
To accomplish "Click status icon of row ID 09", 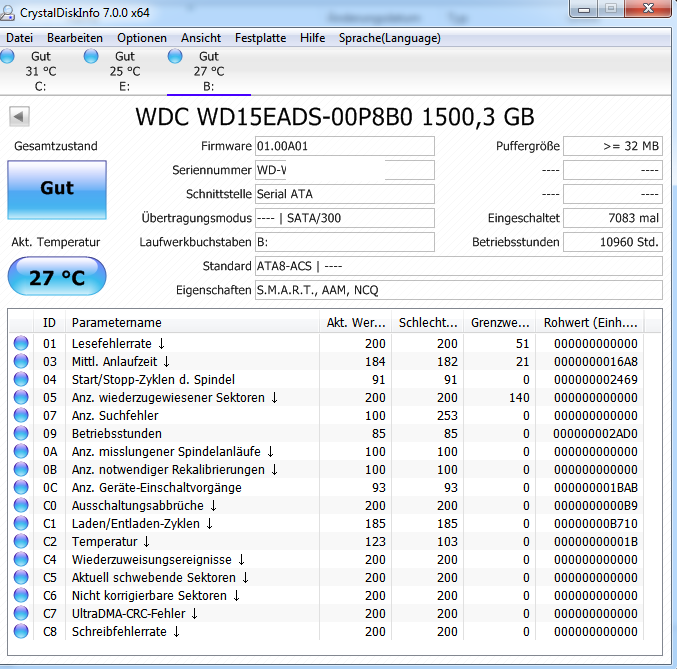I will pyautogui.click(x=21, y=433).
